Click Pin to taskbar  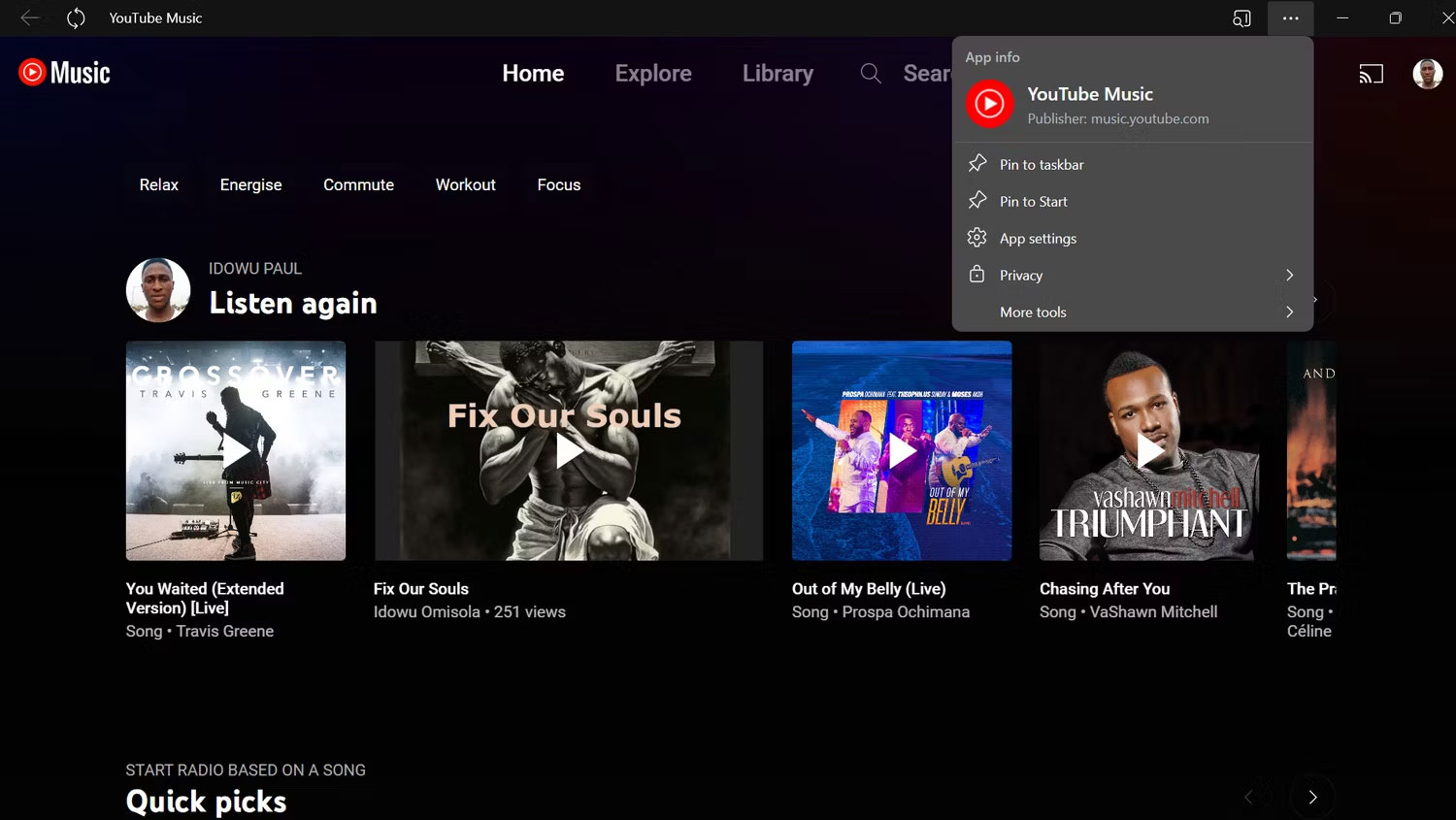click(1042, 164)
